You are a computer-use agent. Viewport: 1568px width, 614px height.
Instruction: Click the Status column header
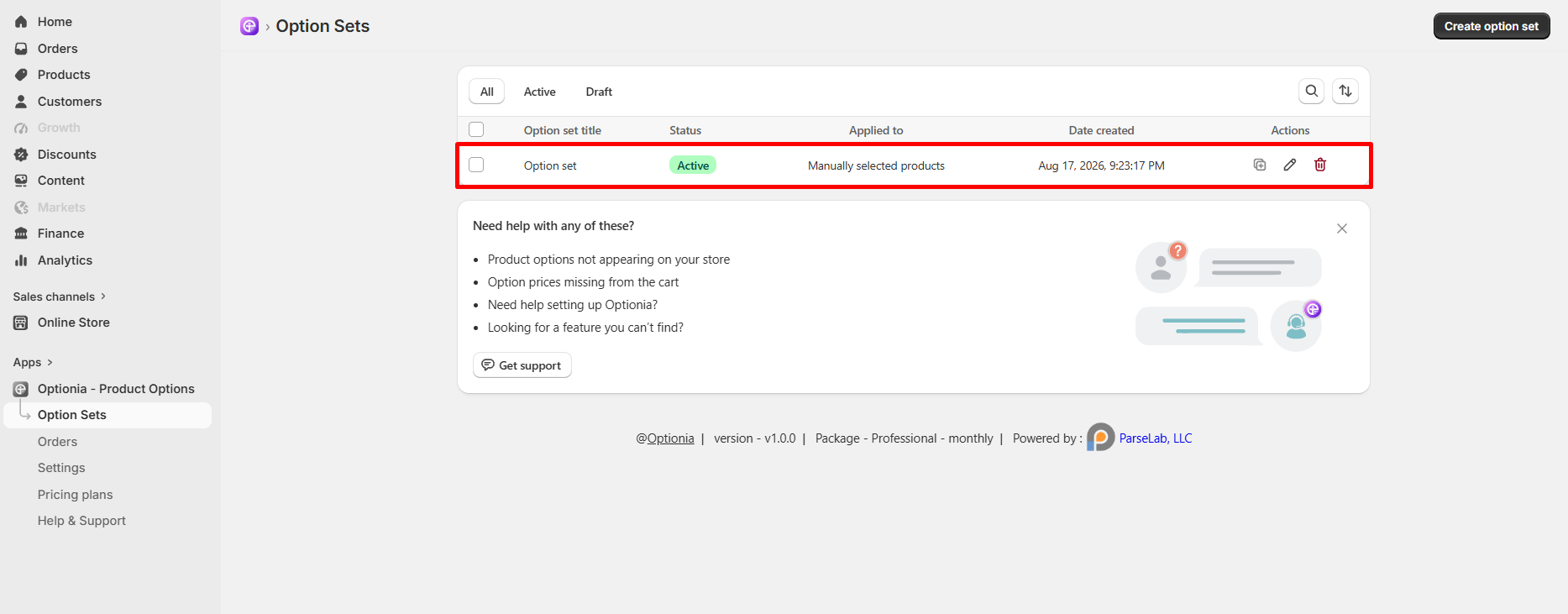point(685,130)
